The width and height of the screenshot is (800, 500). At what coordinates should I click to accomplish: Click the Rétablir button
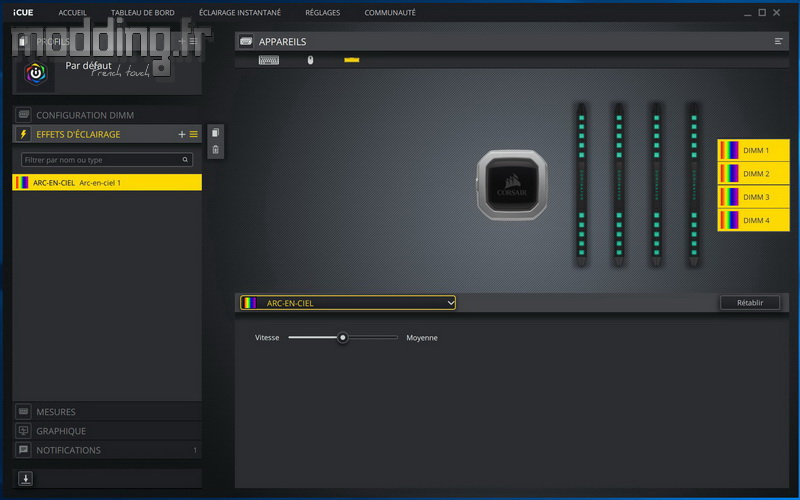tap(750, 303)
